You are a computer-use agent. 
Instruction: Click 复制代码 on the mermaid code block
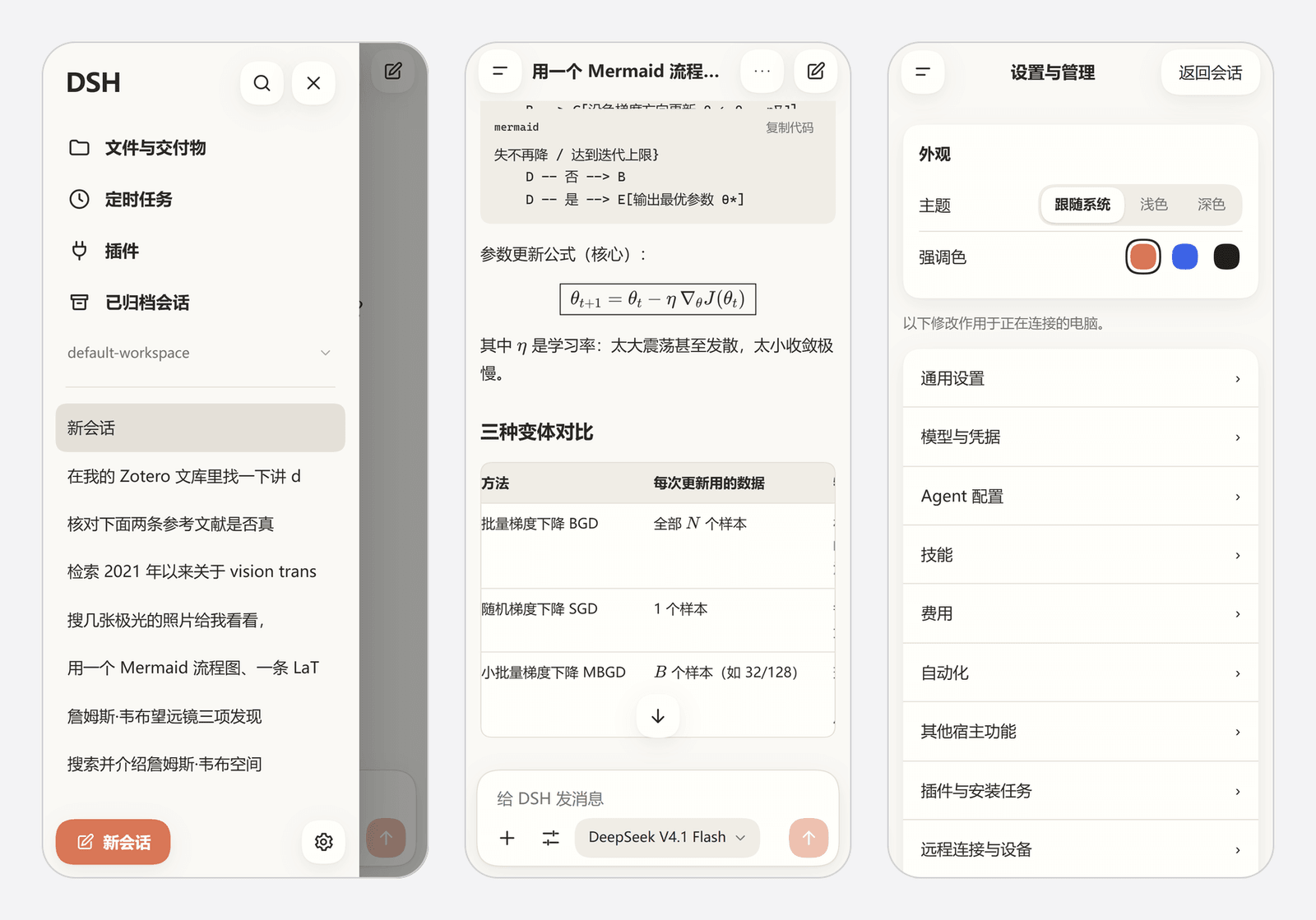pyautogui.click(x=790, y=127)
